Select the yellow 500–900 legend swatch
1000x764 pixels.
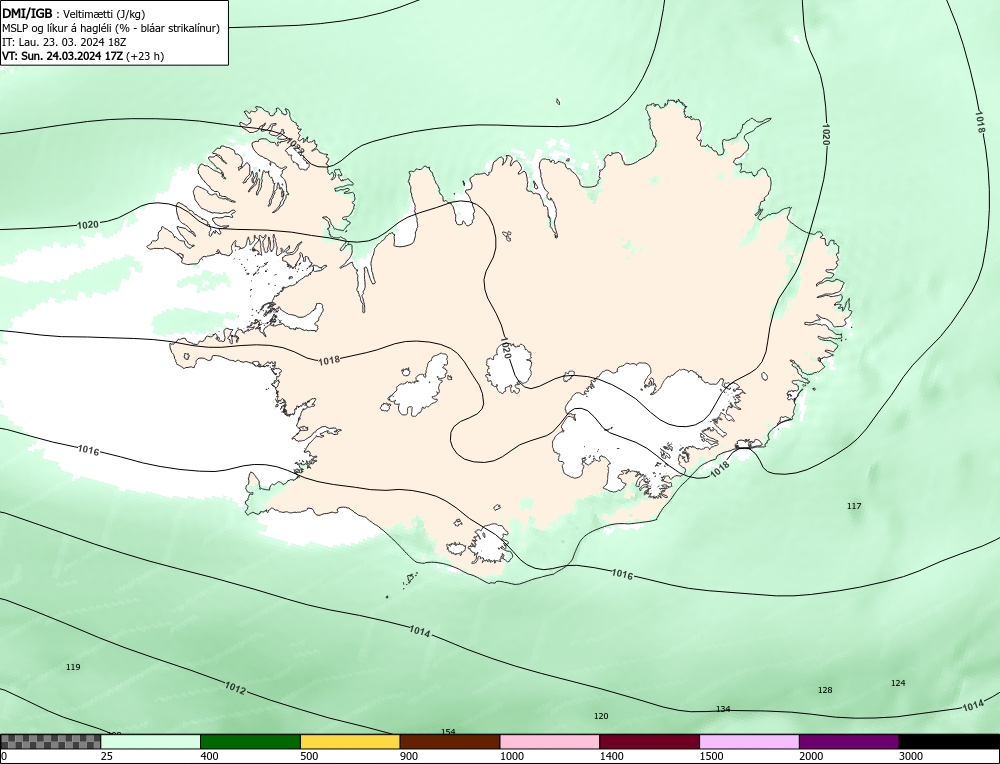pyautogui.click(x=350, y=742)
